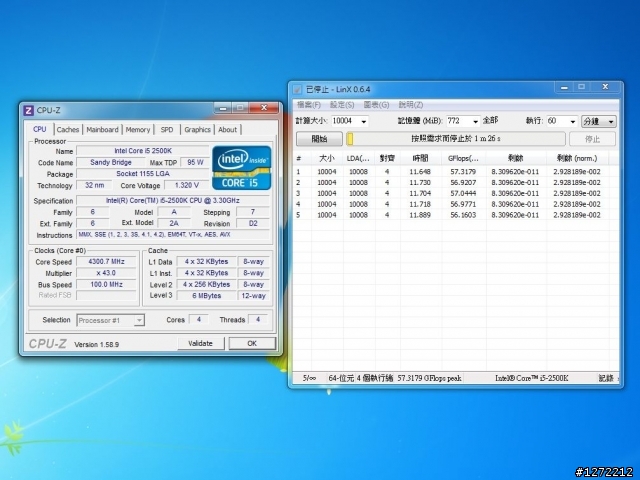Close the CPU-Z window
The image size is (640, 480).
[264, 108]
